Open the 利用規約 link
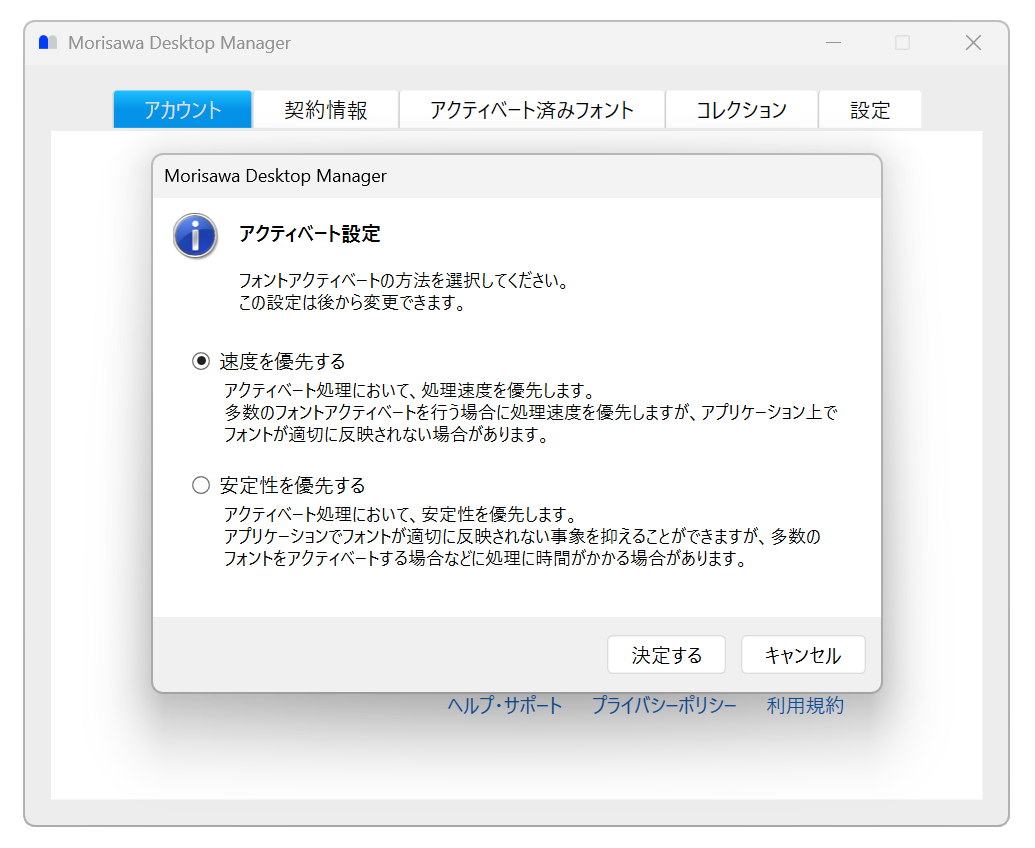 pos(805,705)
